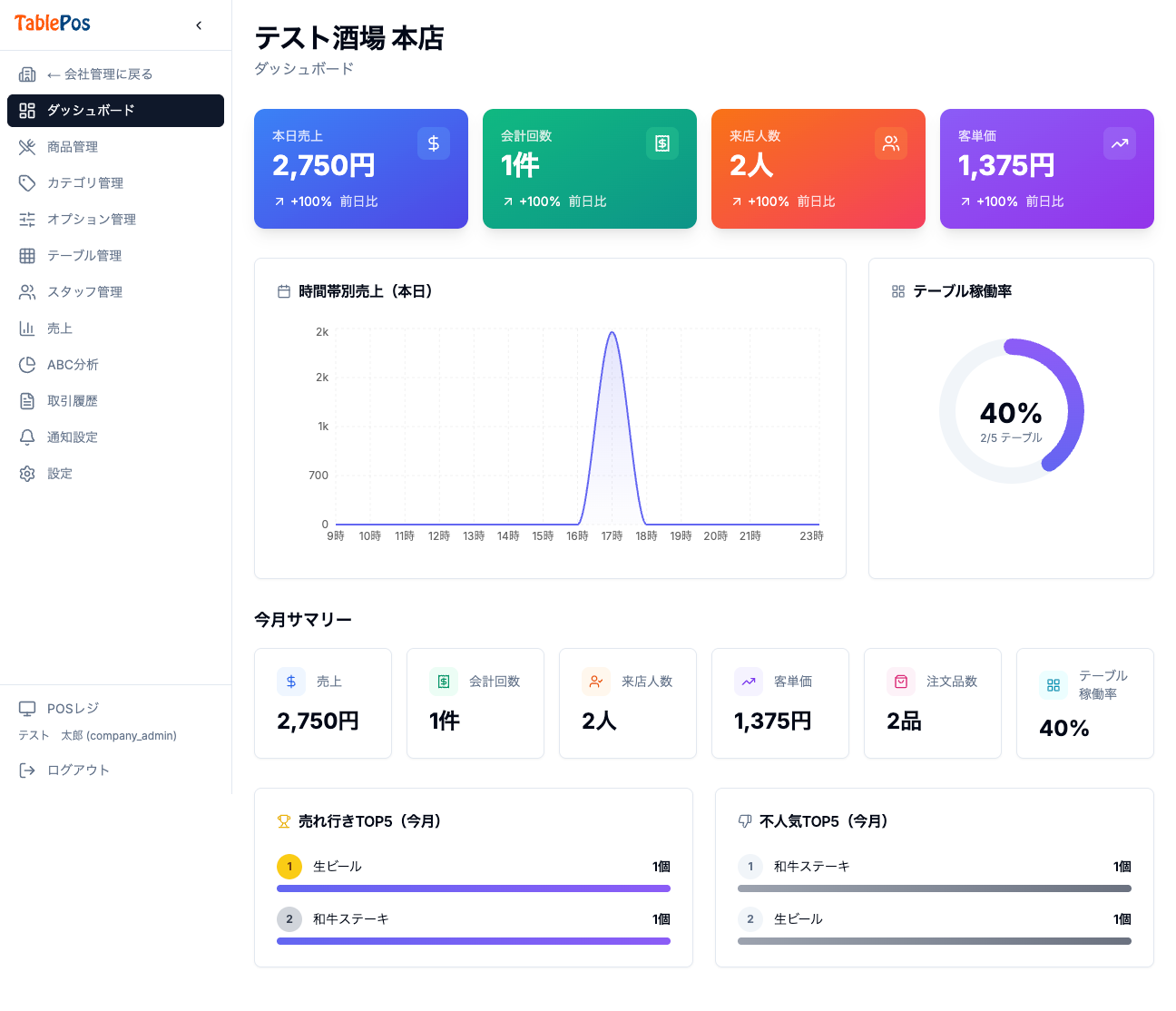The width and height of the screenshot is (1176, 1011).
Task: Click the pie chart icon for ABC分析
Action: point(27,365)
